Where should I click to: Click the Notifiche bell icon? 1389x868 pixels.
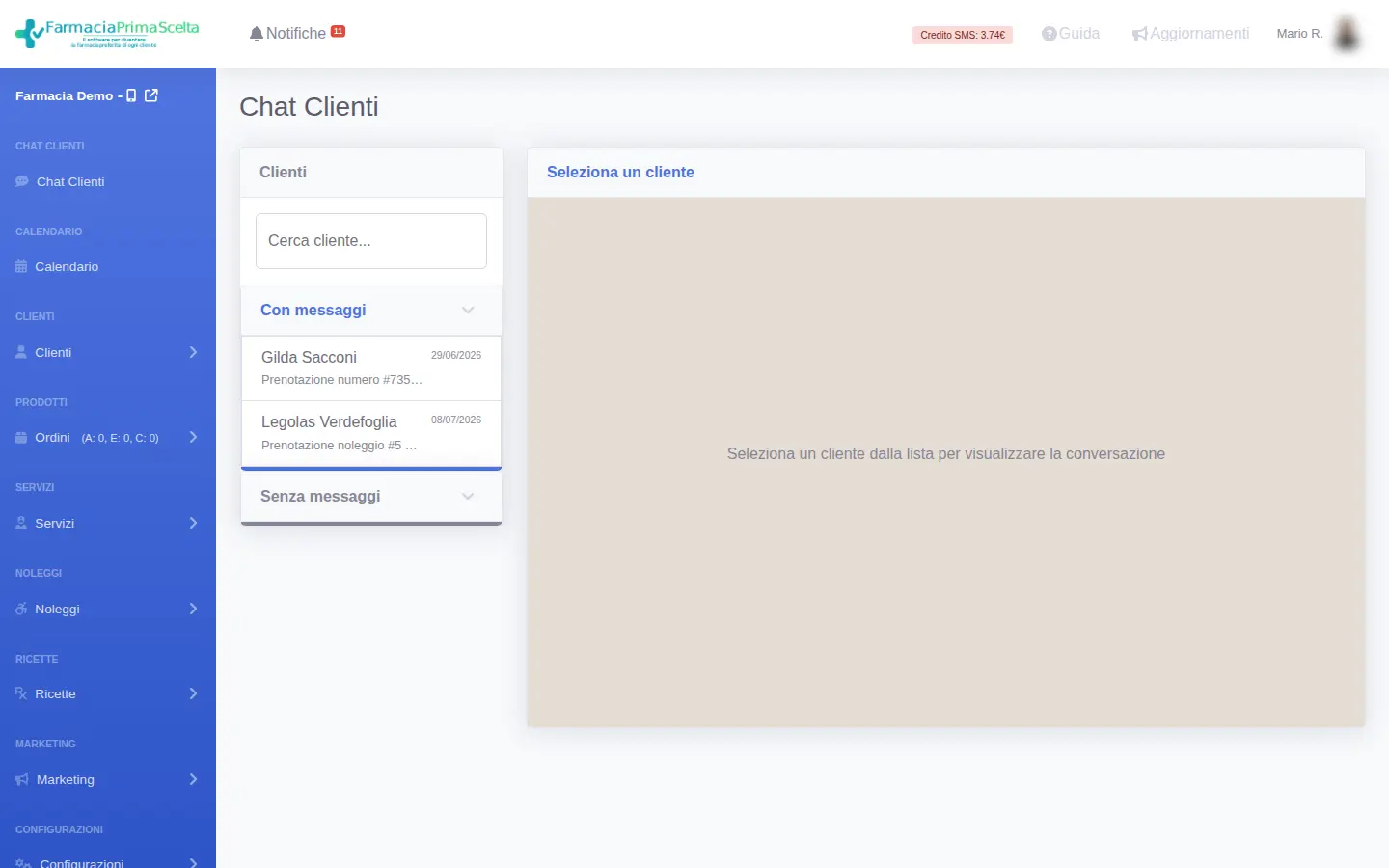[256, 34]
